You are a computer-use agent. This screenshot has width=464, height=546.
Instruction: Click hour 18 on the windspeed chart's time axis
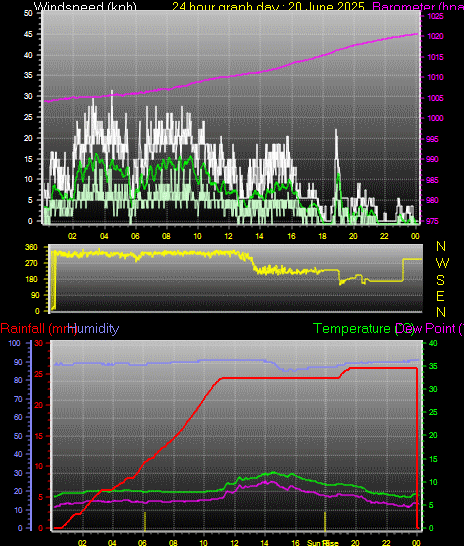[322, 236]
